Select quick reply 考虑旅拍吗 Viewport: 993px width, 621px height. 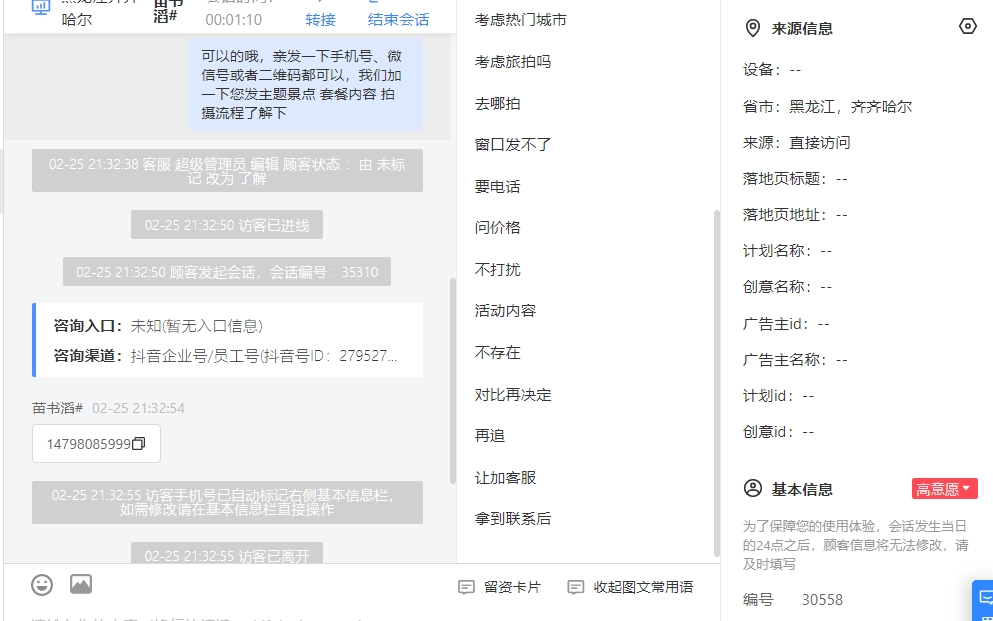click(513, 62)
